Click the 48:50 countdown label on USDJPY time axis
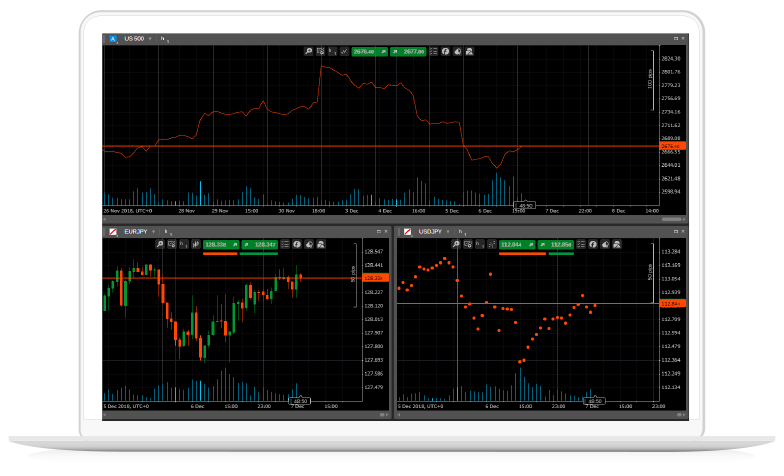The image size is (784, 476). (x=595, y=400)
